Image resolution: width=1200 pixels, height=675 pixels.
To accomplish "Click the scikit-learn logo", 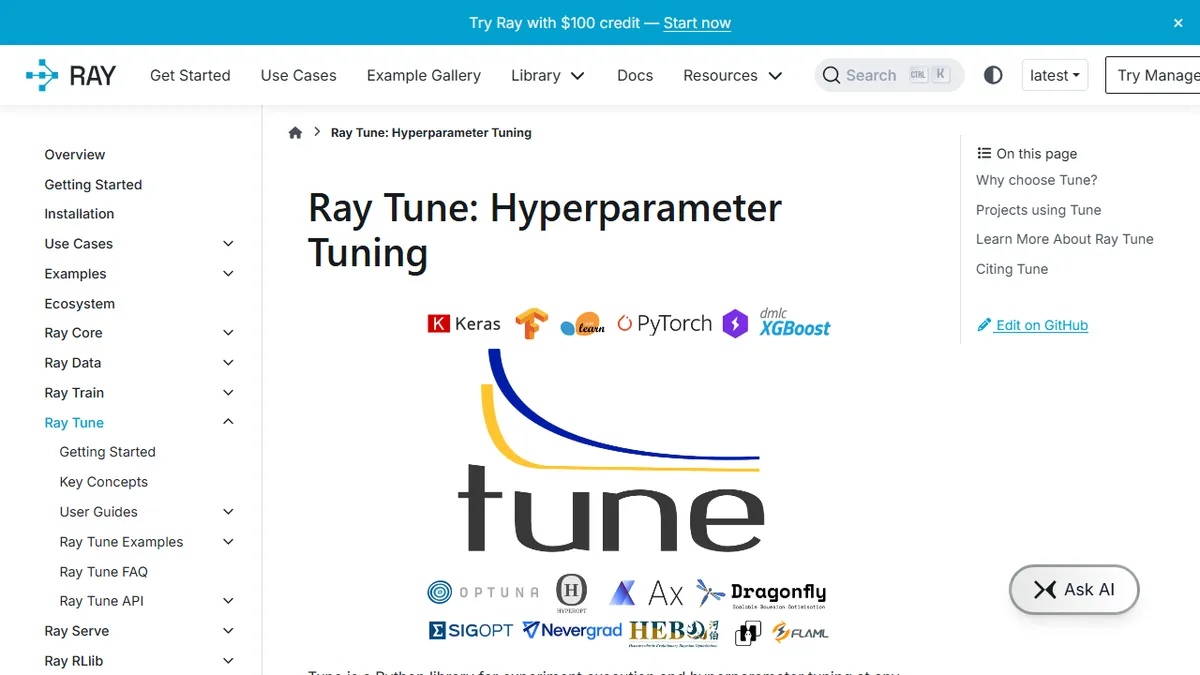I will click(x=583, y=324).
